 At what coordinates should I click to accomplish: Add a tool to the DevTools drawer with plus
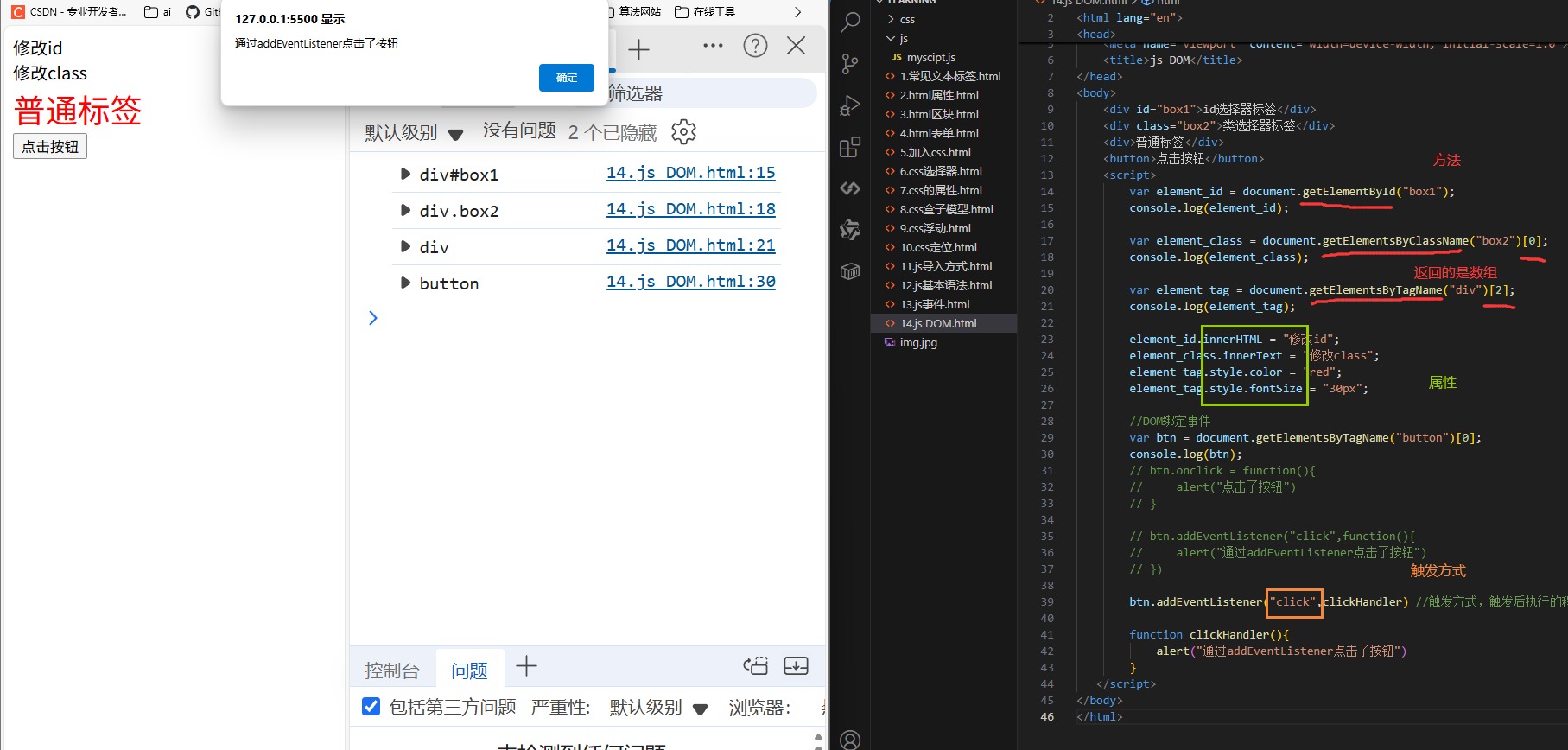click(526, 666)
